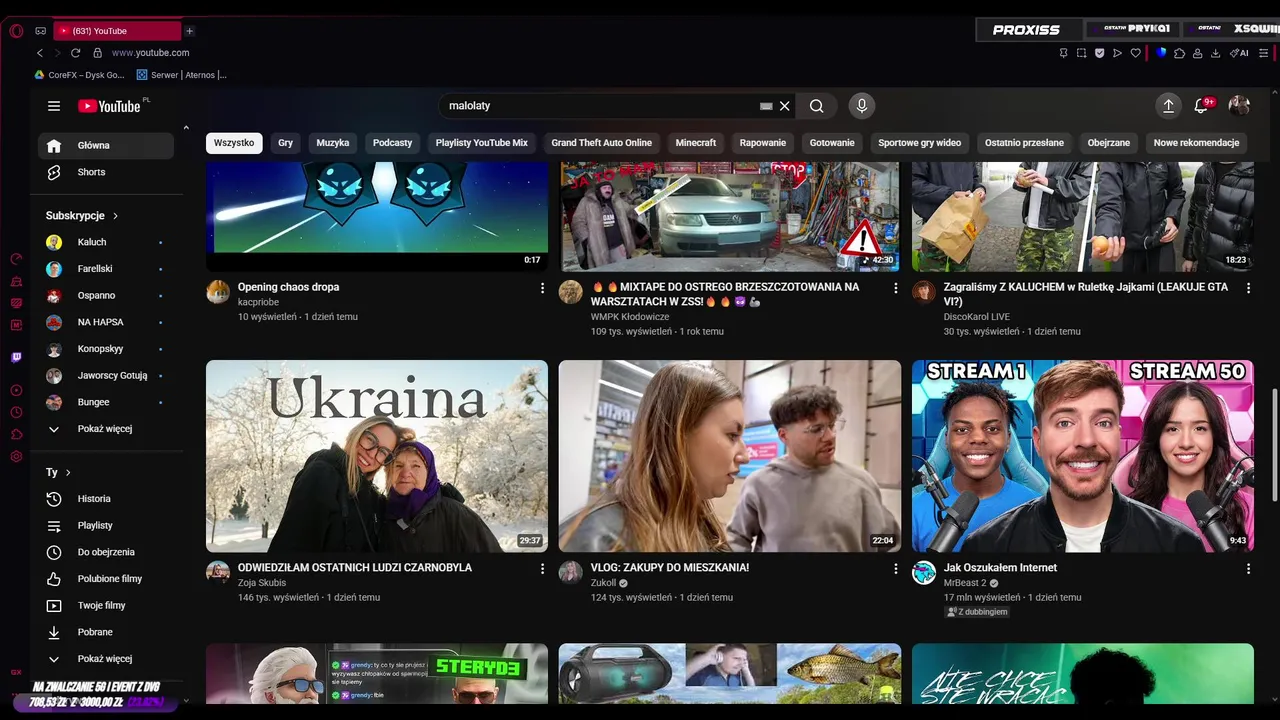Go back to the previous page
This screenshot has width=1280, height=720.
coord(40,53)
